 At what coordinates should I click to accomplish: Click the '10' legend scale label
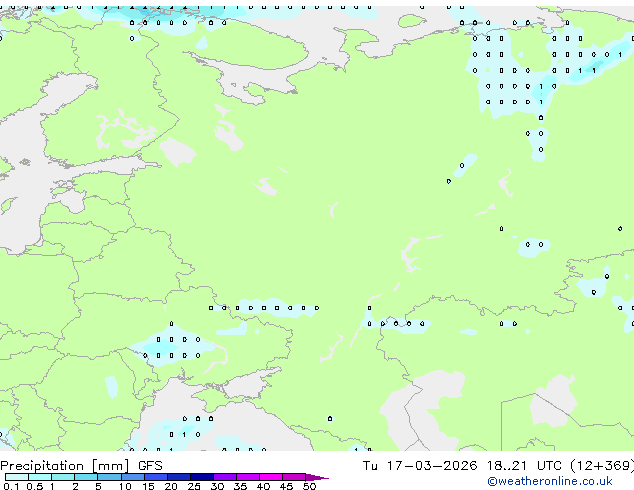coord(125,486)
